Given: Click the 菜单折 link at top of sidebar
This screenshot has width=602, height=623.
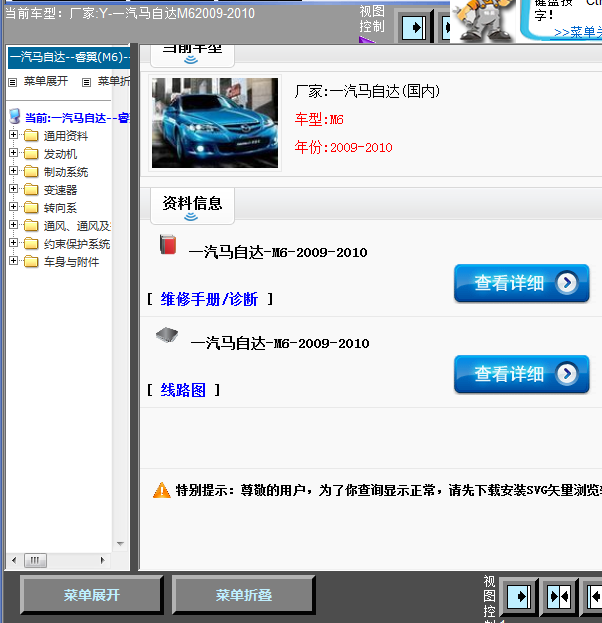Looking at the screenshot, I should (x=114, y=81).
